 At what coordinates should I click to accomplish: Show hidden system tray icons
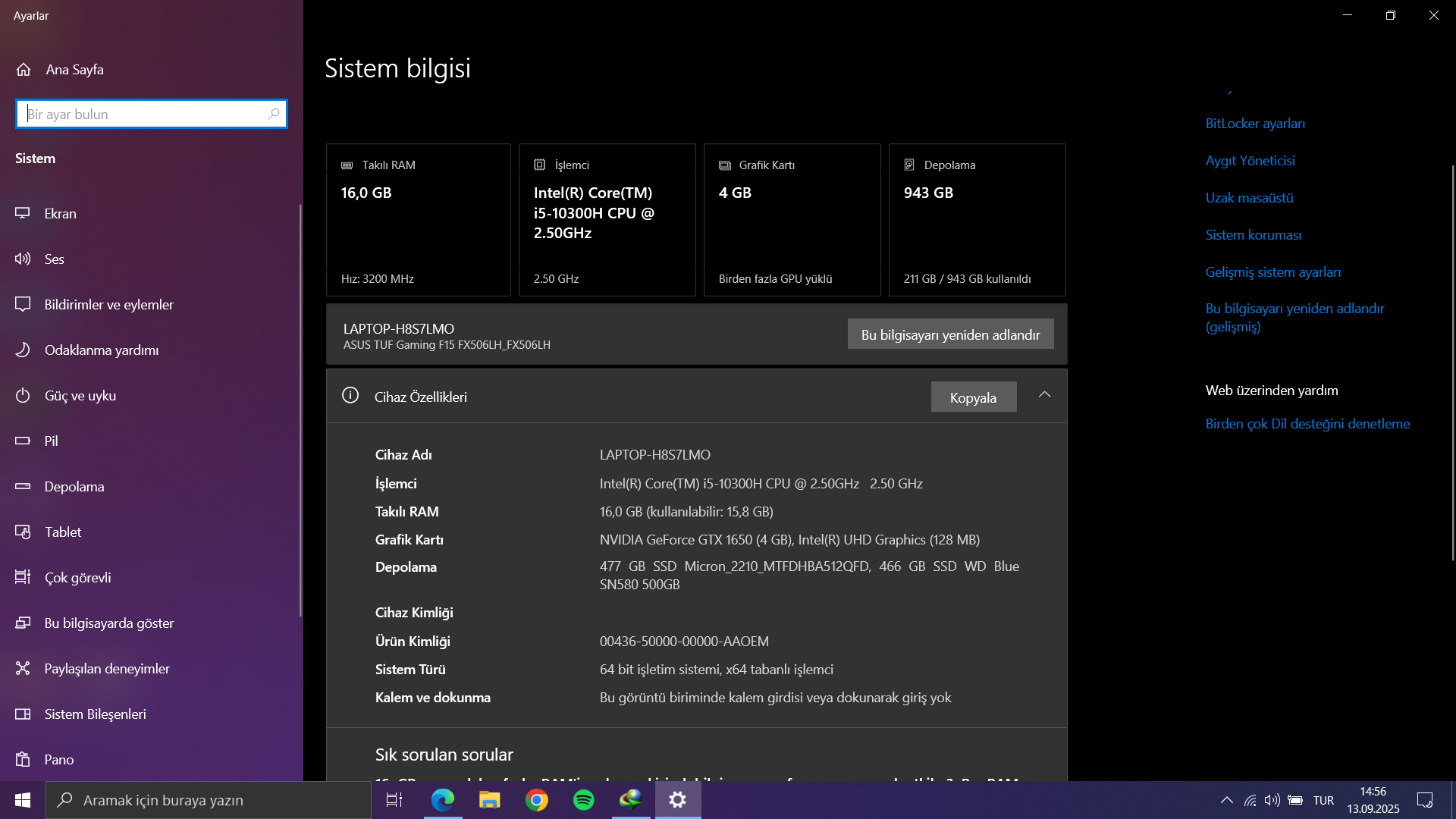[1226, 800]
